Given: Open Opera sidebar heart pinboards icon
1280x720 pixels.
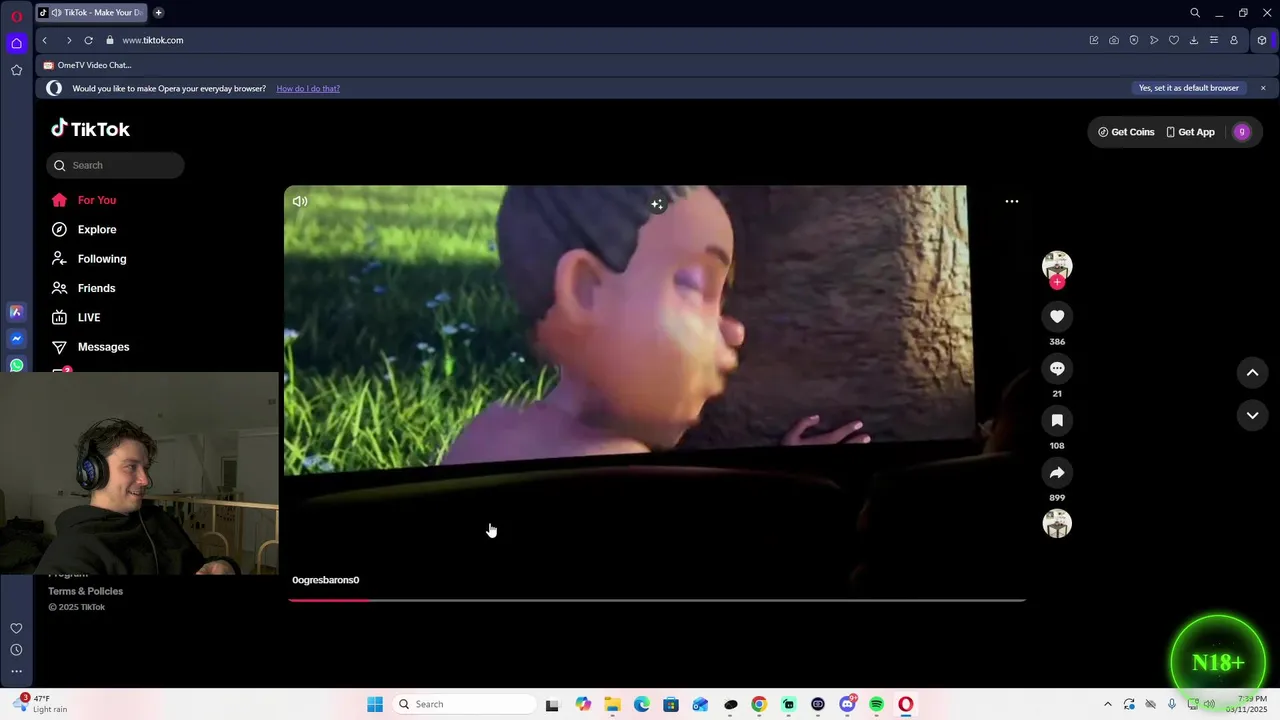Looking at the screenshot, I should 16,628.
